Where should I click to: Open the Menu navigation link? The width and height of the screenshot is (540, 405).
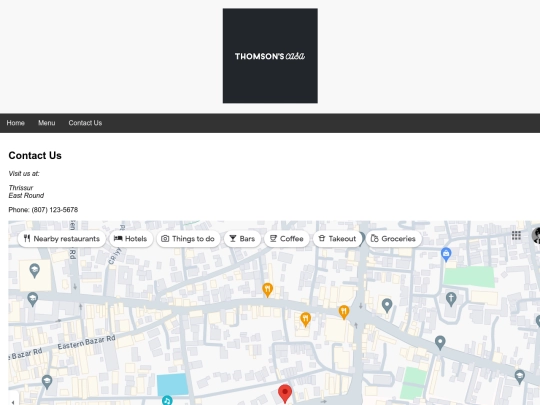(46, 123)
